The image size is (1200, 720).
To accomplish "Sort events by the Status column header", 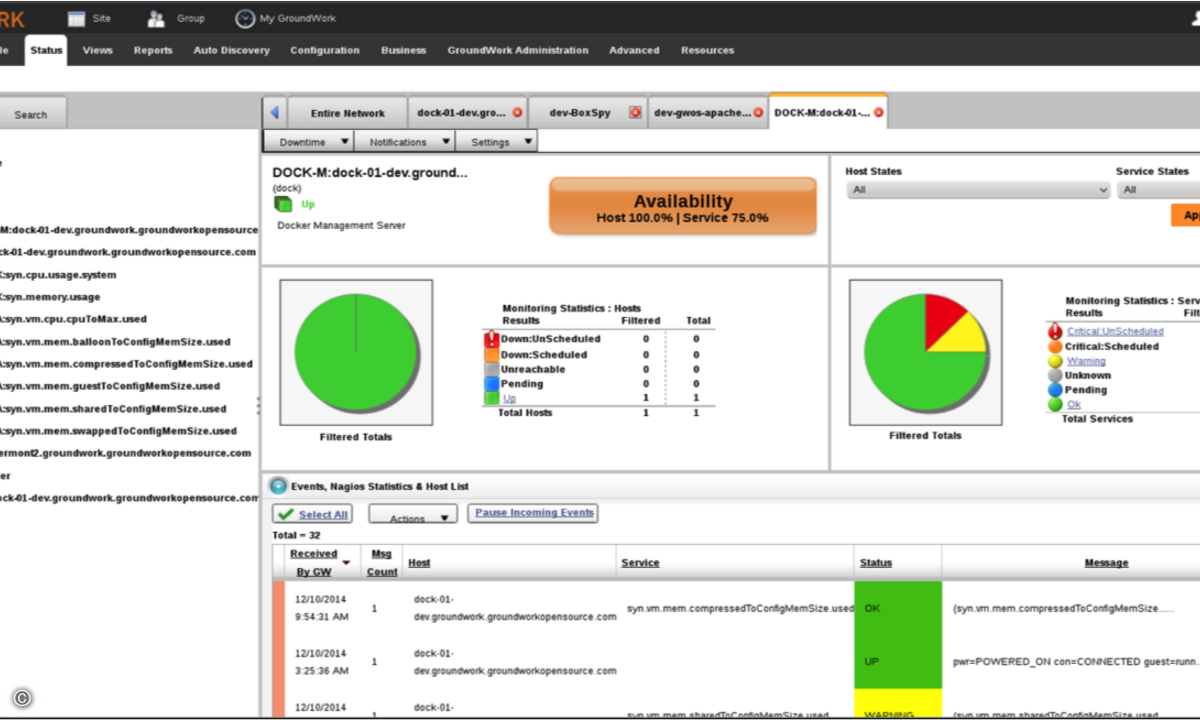I will coord(876,563).
